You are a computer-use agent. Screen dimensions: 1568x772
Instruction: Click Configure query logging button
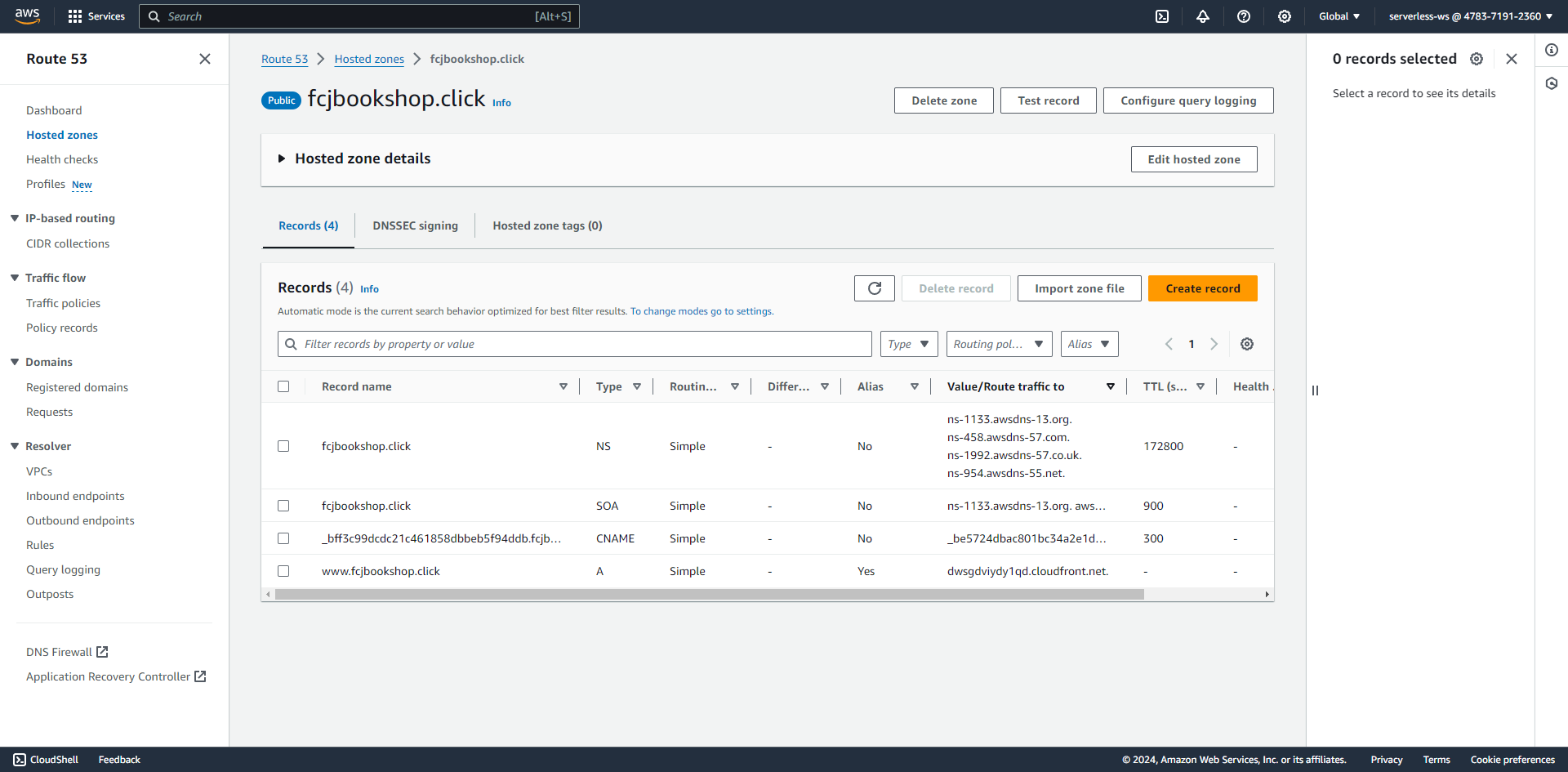(x=1188, y=100)
